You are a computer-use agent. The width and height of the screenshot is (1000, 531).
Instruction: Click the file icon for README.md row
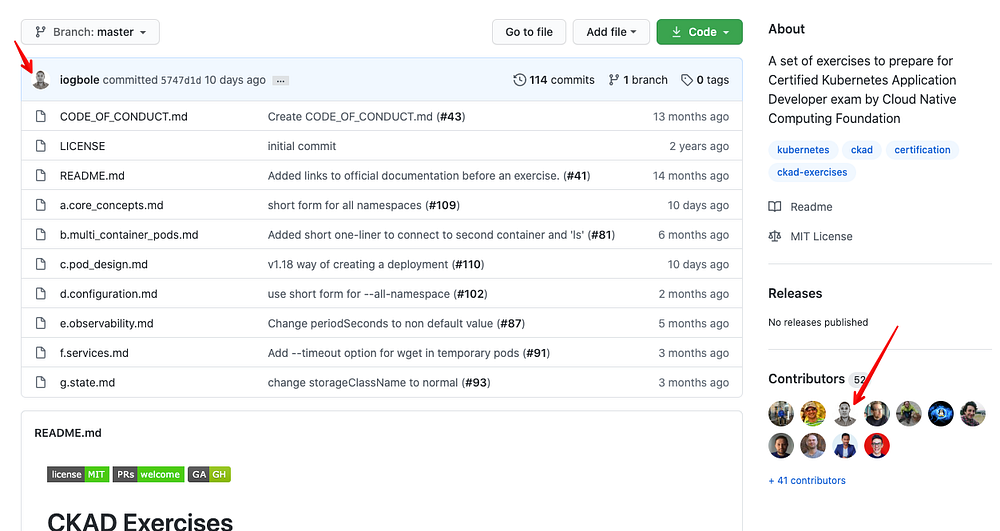click(41, 175)
